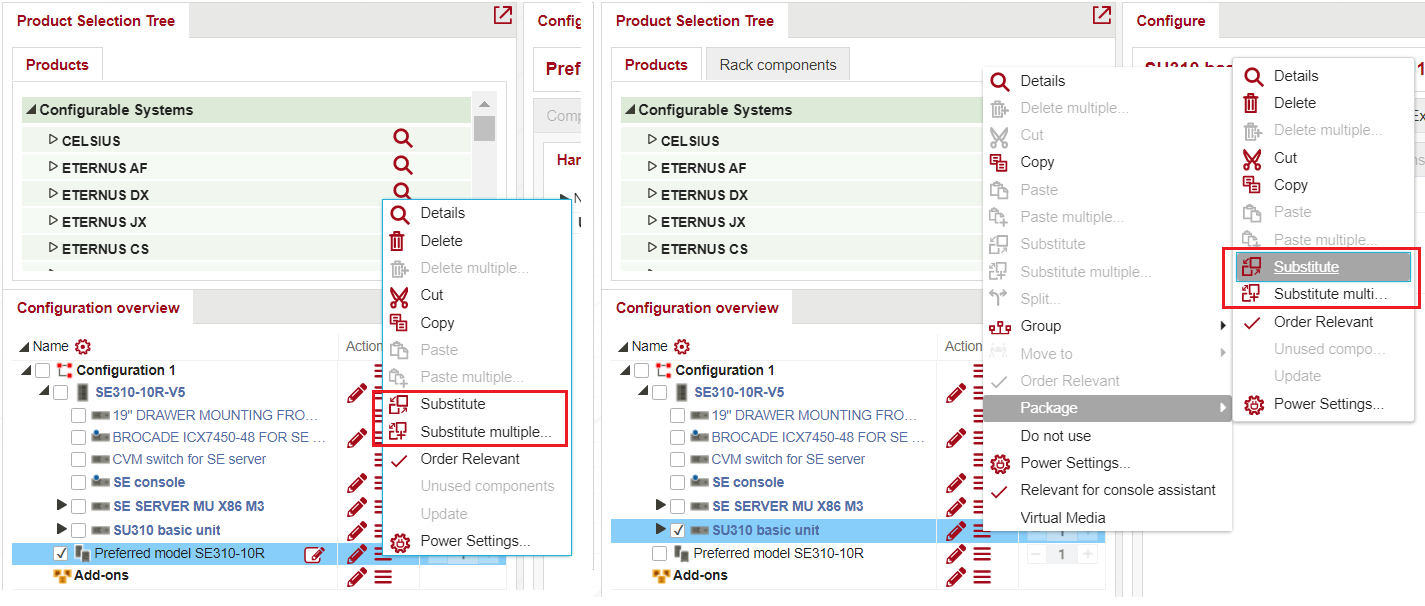Screen dimensions: 1425x606
Task: Pop out the Product Selection Tree having Rack components tab
Action: pyautogui.click(x=1101, y=16)
